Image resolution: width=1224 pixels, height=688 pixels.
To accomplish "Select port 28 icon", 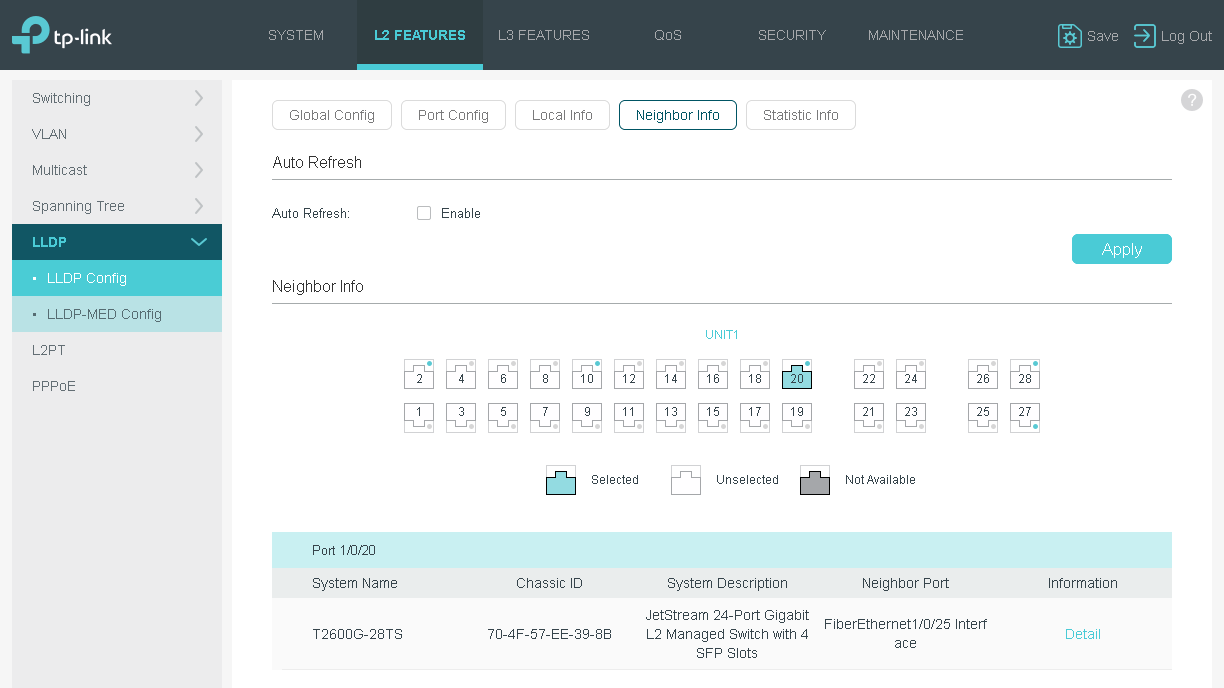I will point(1025,375).
